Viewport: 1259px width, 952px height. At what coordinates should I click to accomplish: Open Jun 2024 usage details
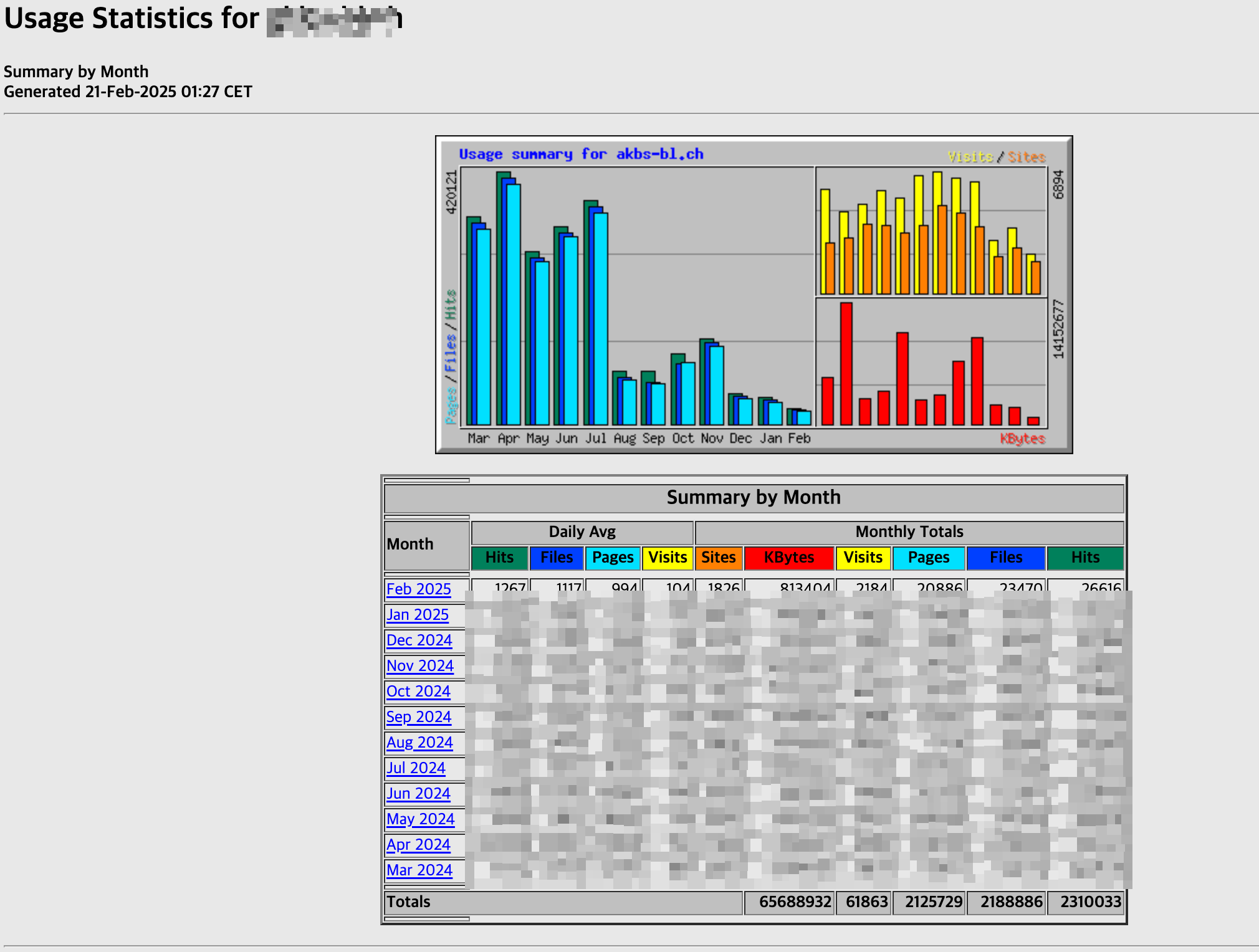pyautogui.click(x=418, y=793)
